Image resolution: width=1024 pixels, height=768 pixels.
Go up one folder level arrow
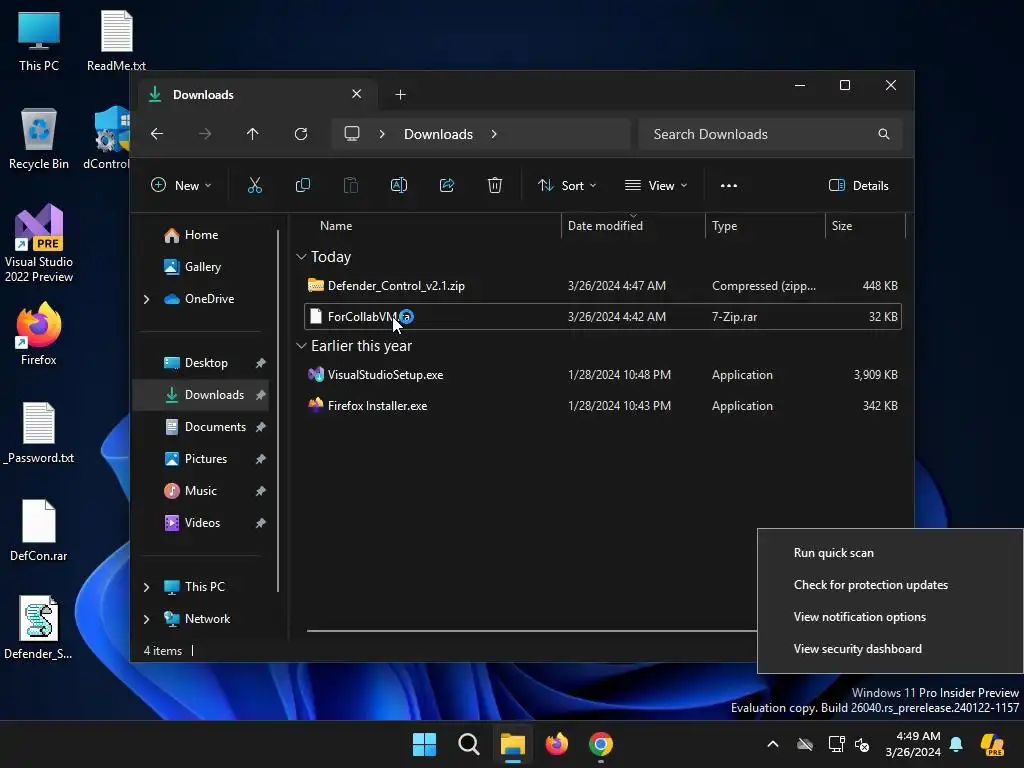click(253, 134)
